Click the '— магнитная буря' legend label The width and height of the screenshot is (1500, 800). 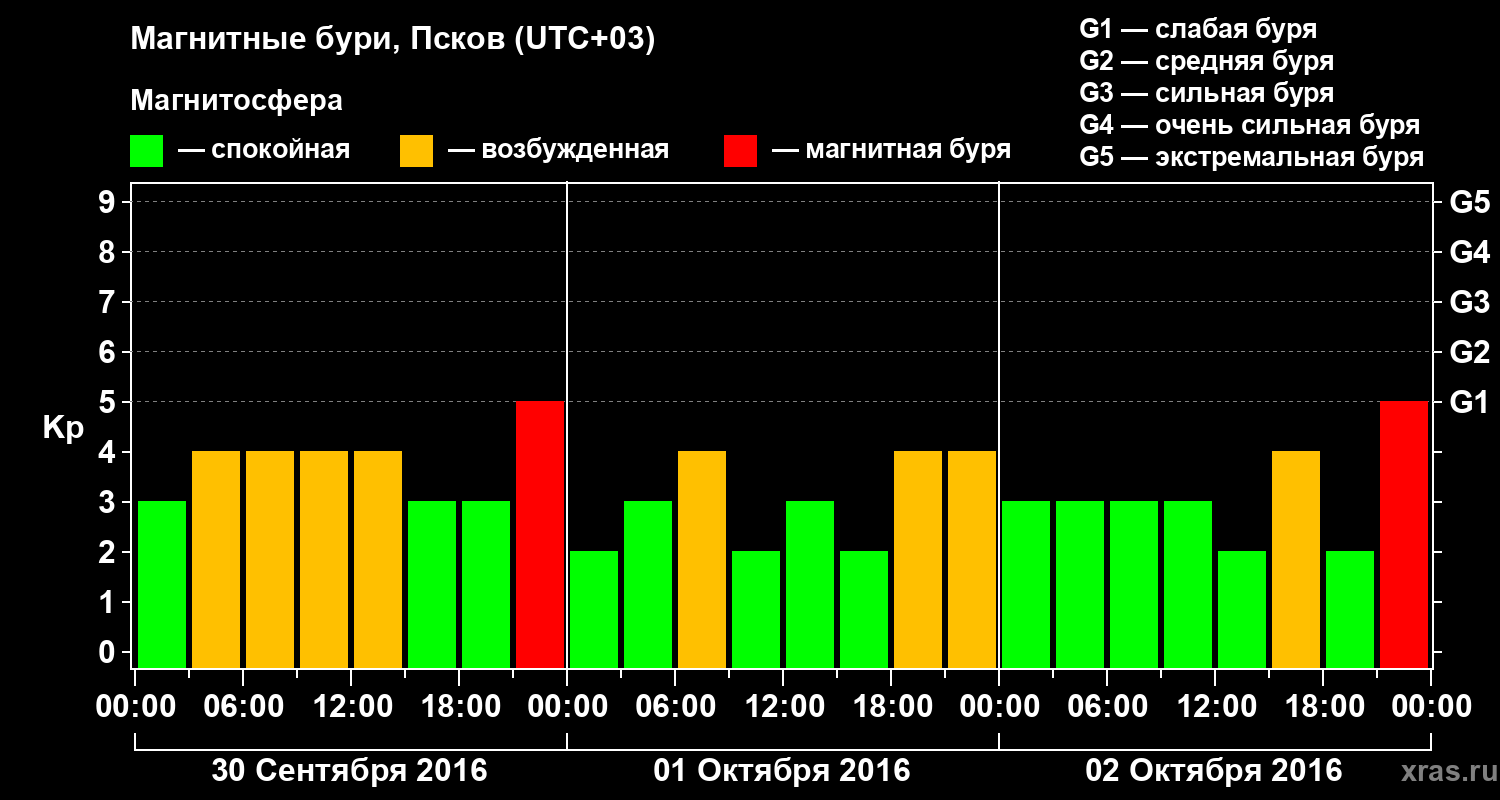pyautogui.click(x=891, y=151)
